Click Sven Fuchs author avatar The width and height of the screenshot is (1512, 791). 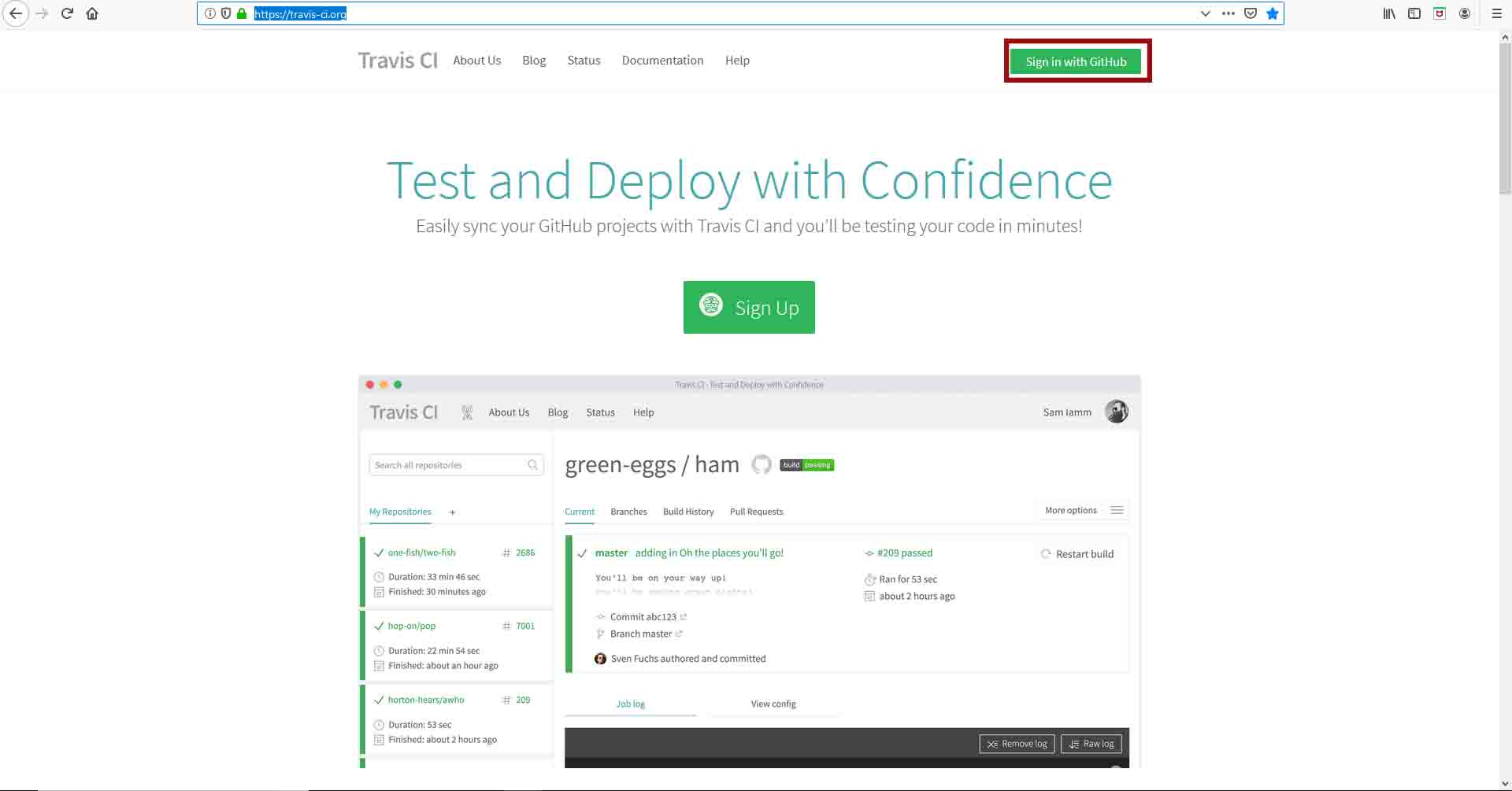click(x=600, y=659)
